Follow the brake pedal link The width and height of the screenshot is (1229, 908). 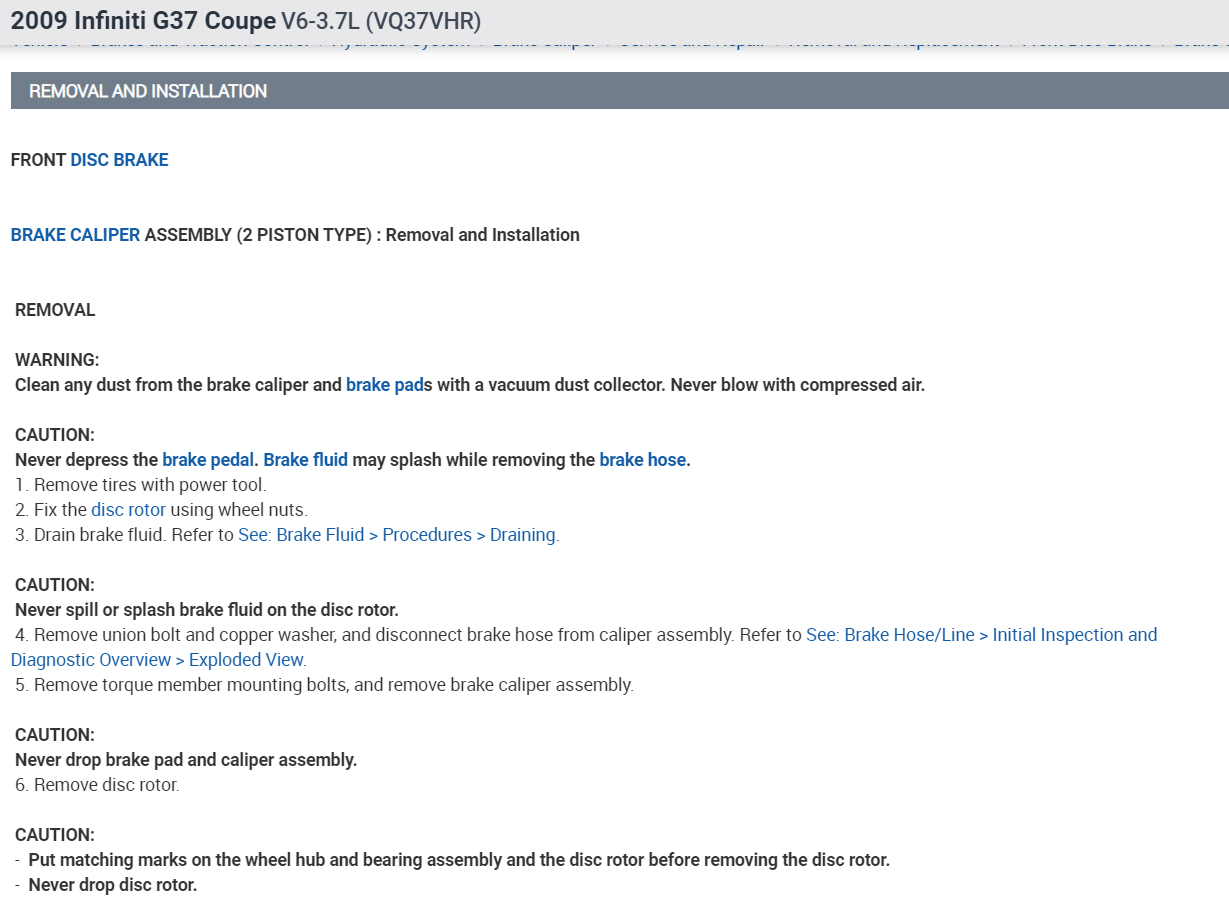[208, 460]
